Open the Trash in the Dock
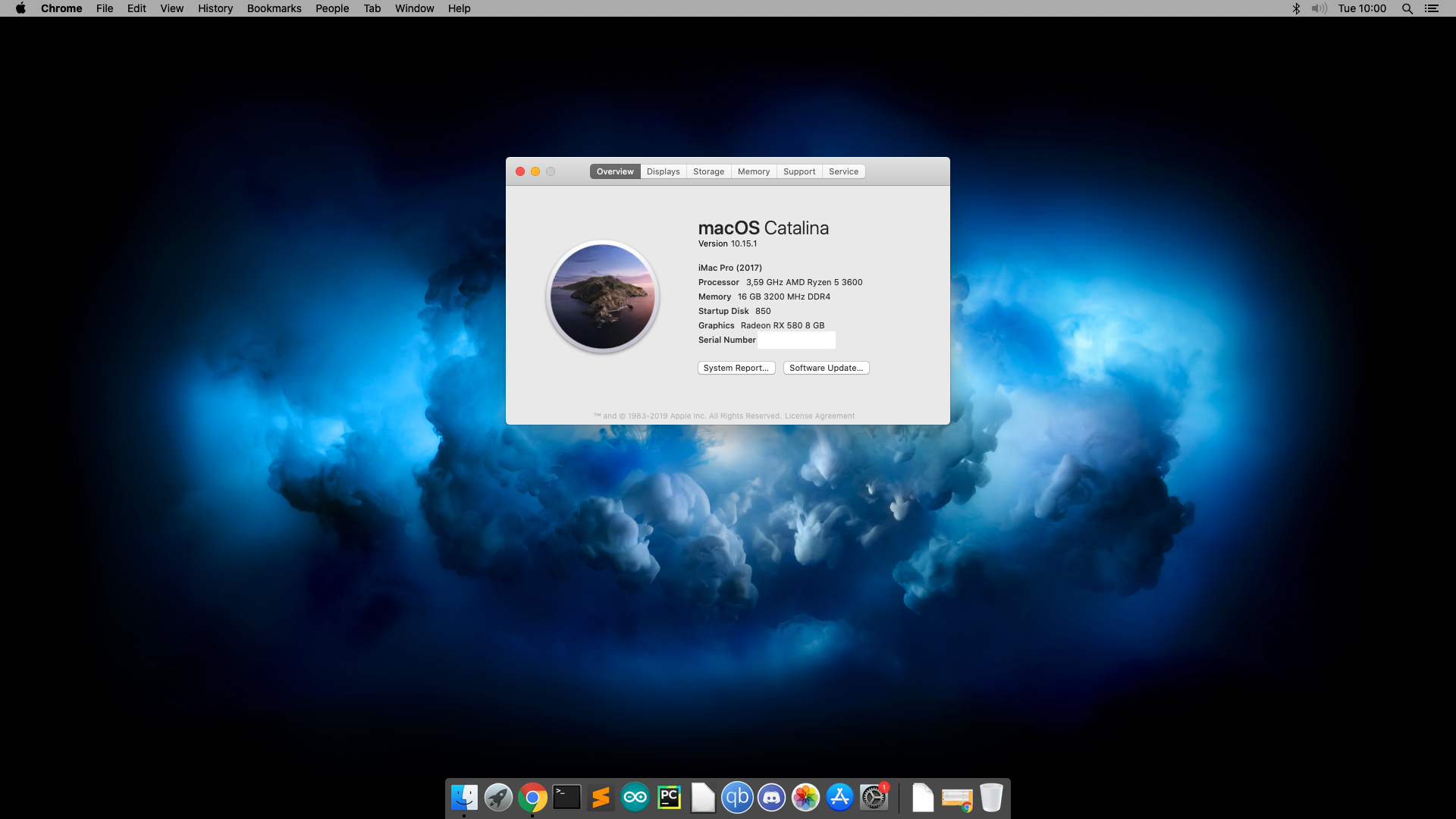Screen dimensions: 1456x819 coord(991,798)
